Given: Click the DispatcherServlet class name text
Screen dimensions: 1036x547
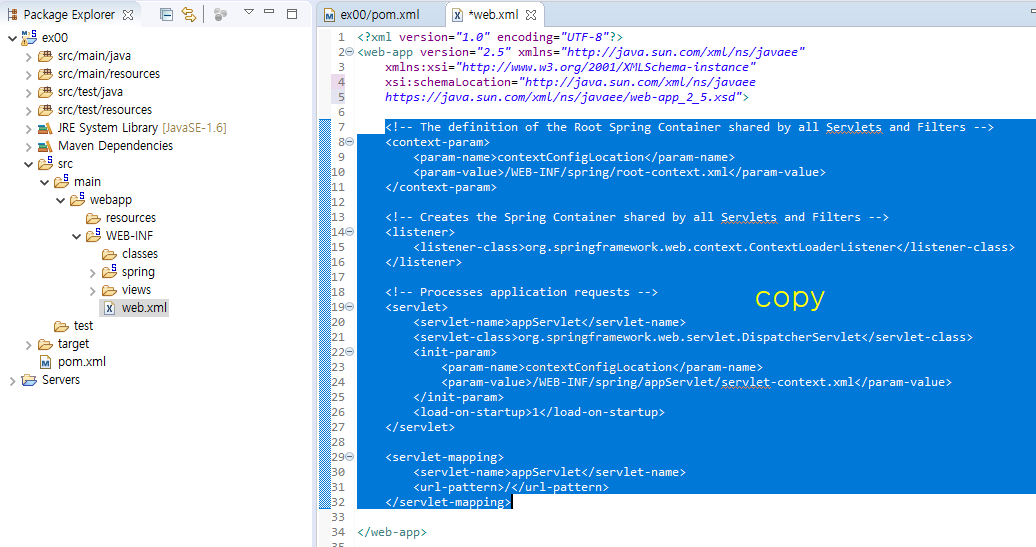Looking at the screenshot, I should pos(801,337).
